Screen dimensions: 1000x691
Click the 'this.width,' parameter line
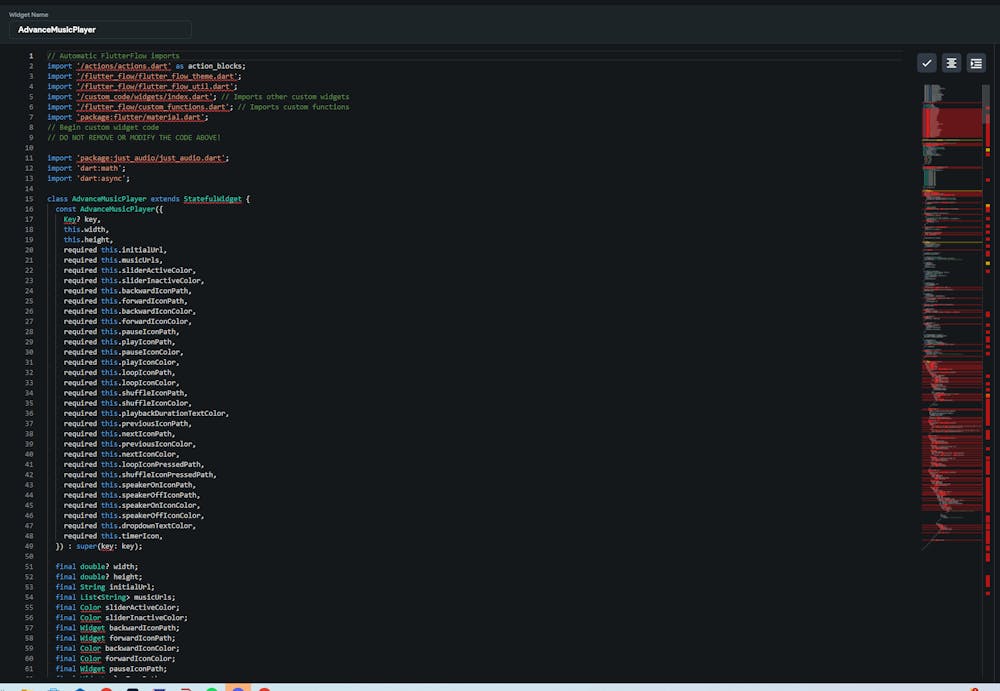coord(86,229)
